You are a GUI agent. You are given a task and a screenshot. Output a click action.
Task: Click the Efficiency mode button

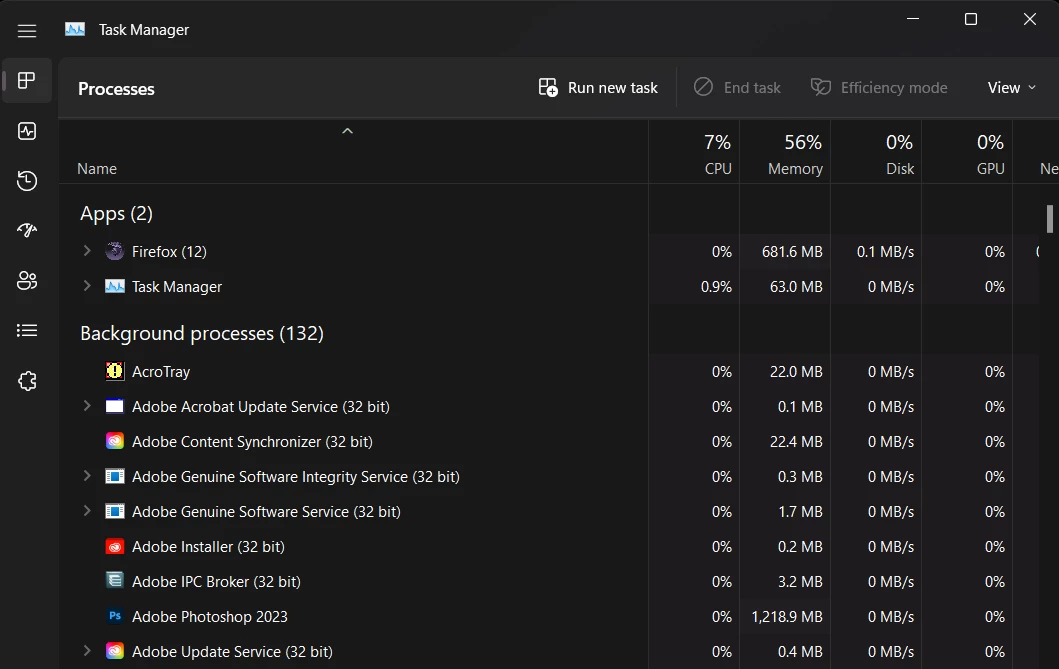click(x=879, y=88)
